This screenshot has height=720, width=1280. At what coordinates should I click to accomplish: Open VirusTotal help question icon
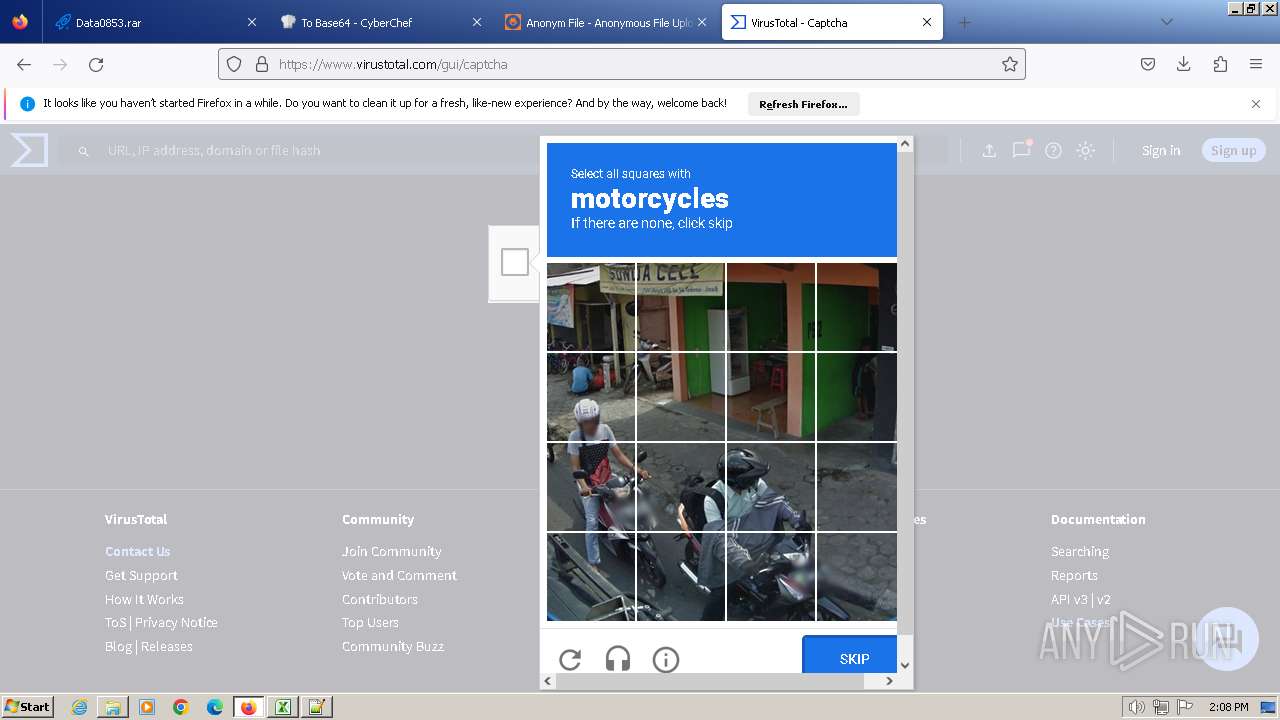pyautogui.click(x=1053, y=150)
